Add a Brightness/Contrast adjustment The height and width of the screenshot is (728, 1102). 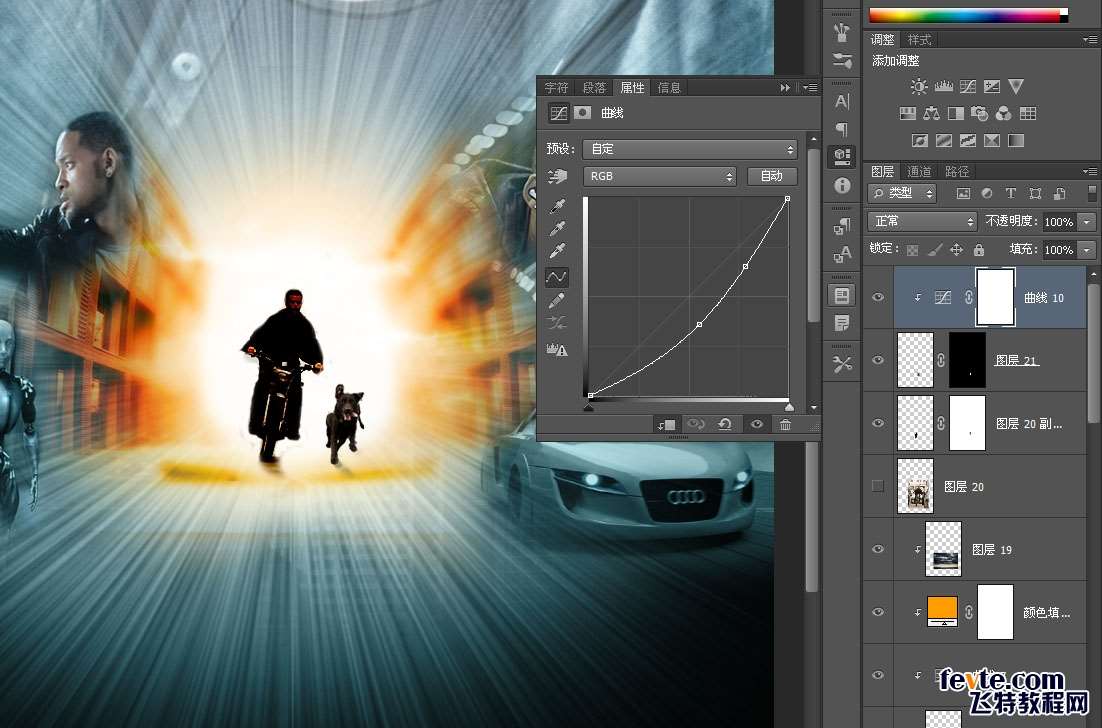click(919, 86)
